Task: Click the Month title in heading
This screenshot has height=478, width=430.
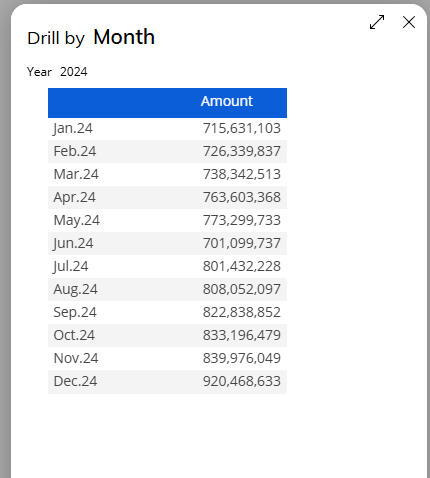Action: (x=124, y=37)
